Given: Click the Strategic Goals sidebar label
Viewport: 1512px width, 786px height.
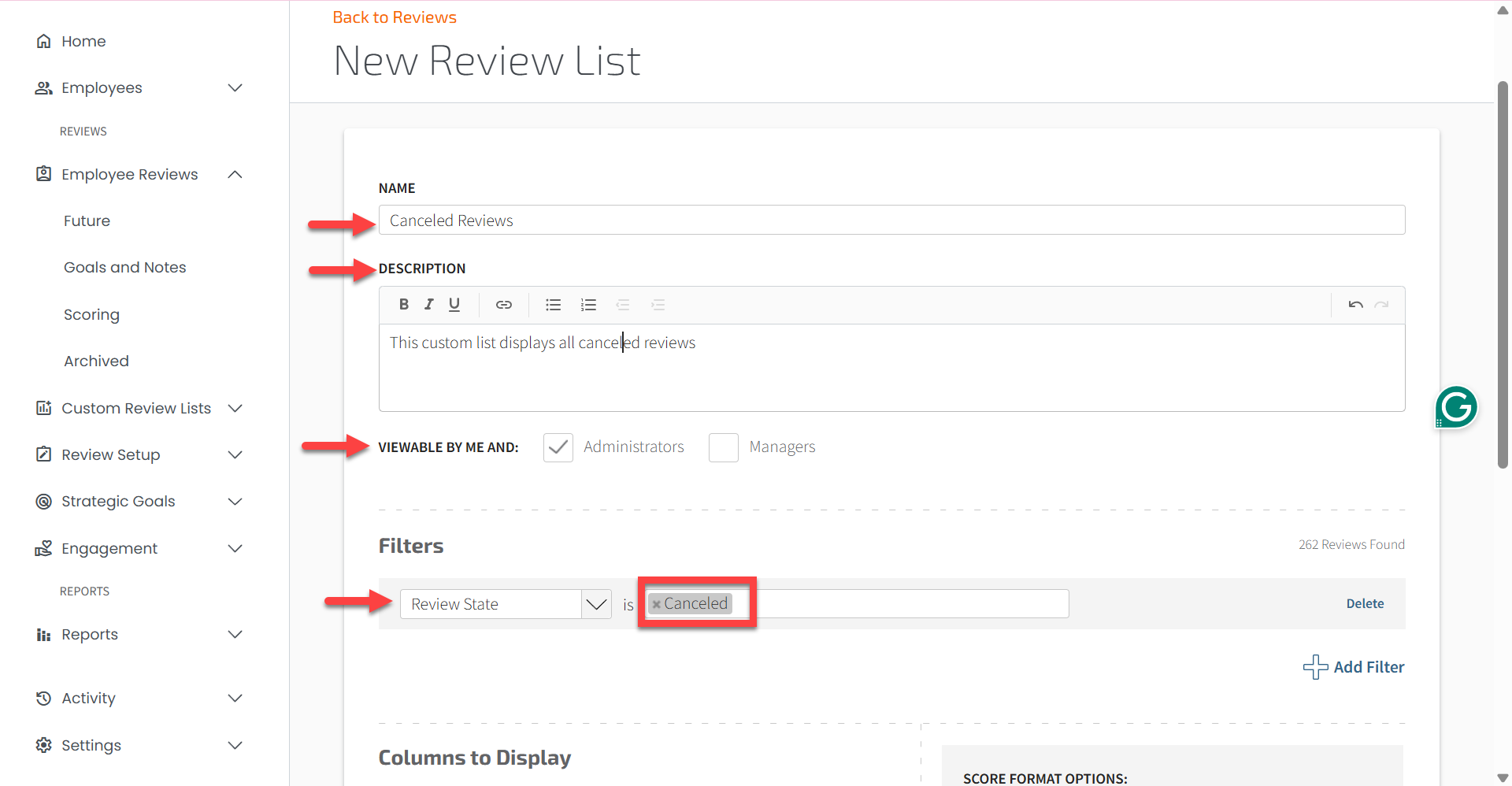Looking at the screenshot, I should click(118, 501).
